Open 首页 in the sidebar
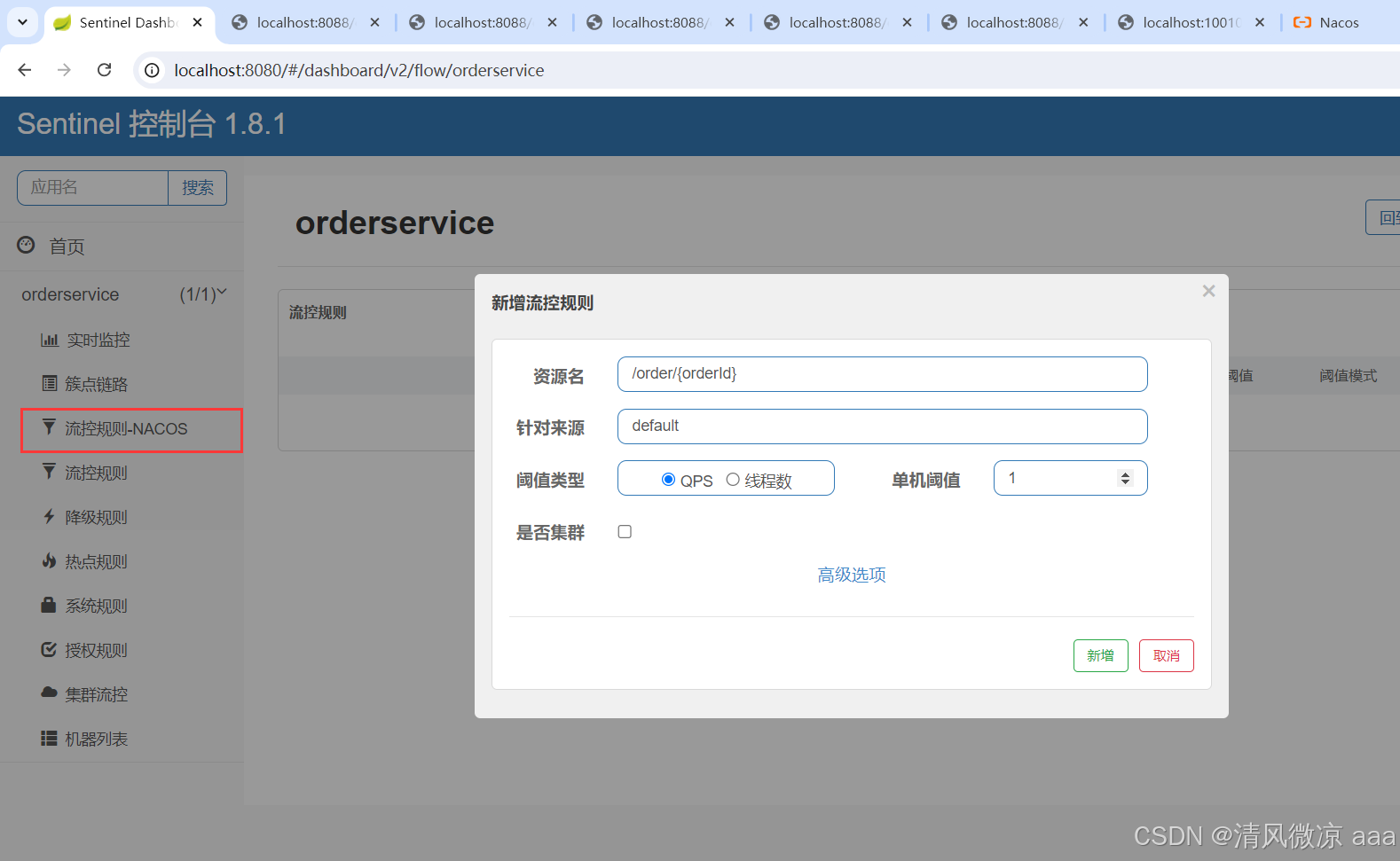 pyautogui.click(x=67, y=247)
